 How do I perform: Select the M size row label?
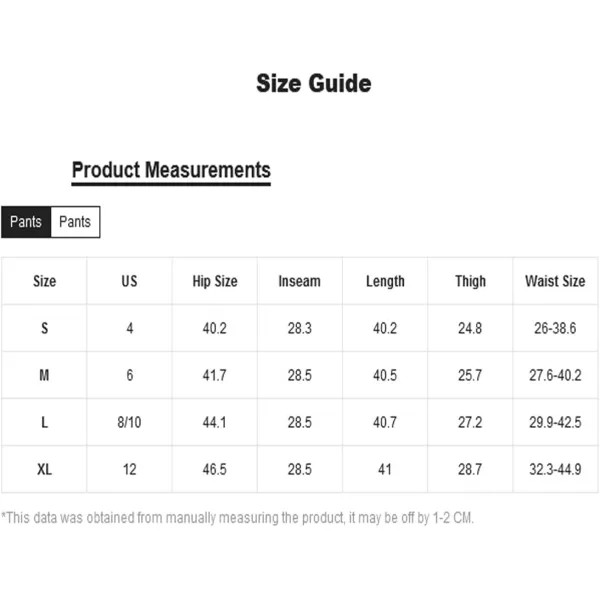44,375
